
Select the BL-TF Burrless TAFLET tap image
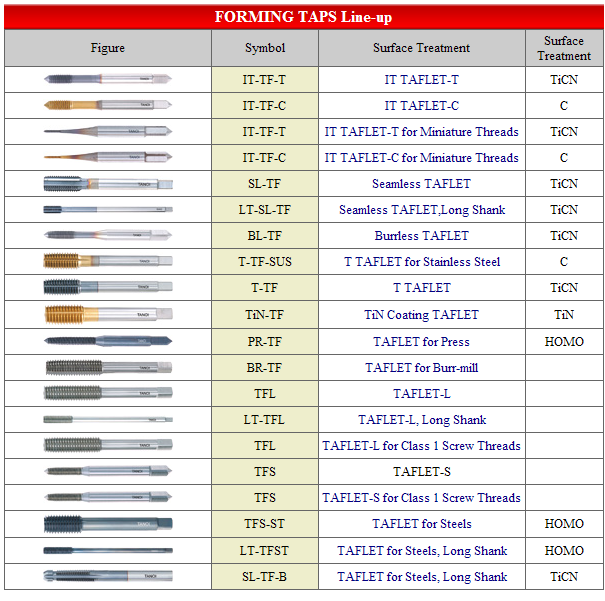pyautogui.click(x=108, y=235)
